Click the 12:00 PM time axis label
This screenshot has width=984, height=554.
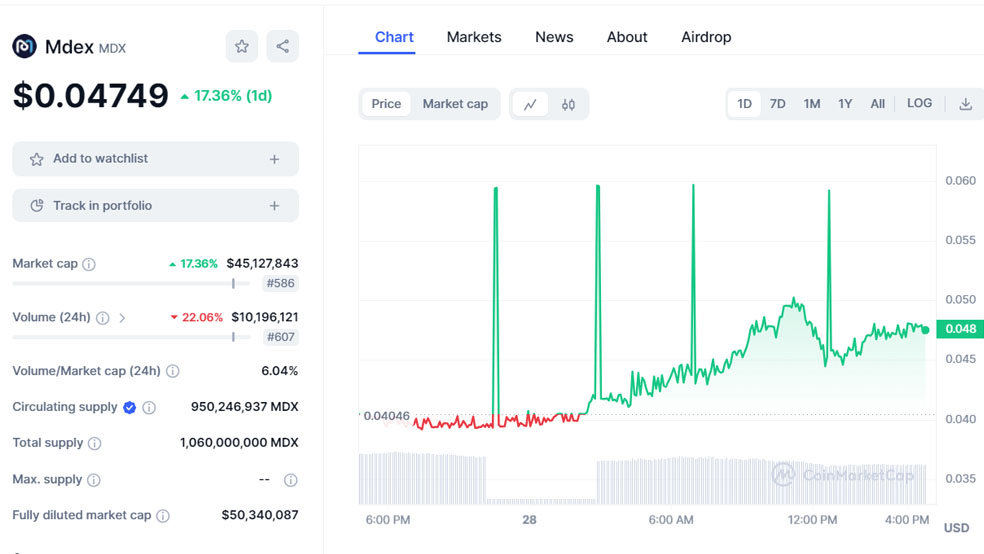pos(812,519)
